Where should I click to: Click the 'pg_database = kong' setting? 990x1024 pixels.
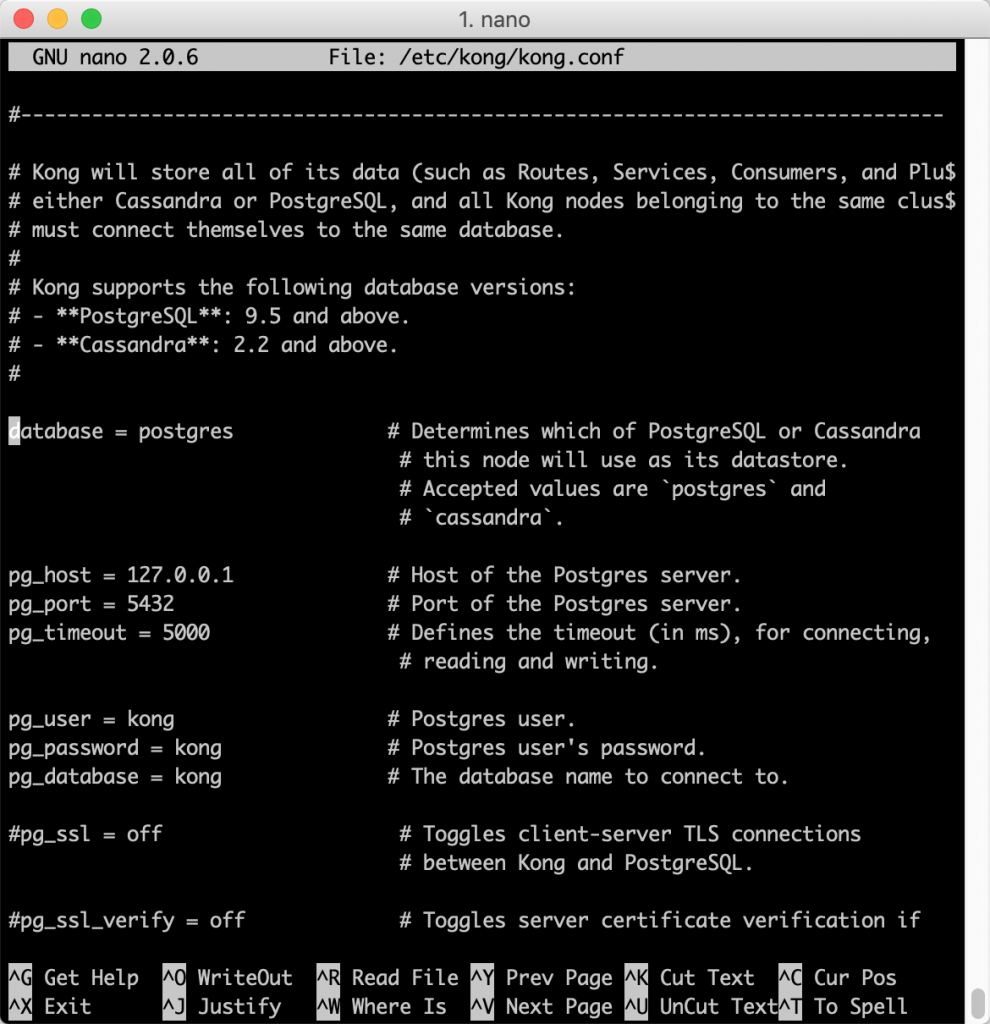115,776
